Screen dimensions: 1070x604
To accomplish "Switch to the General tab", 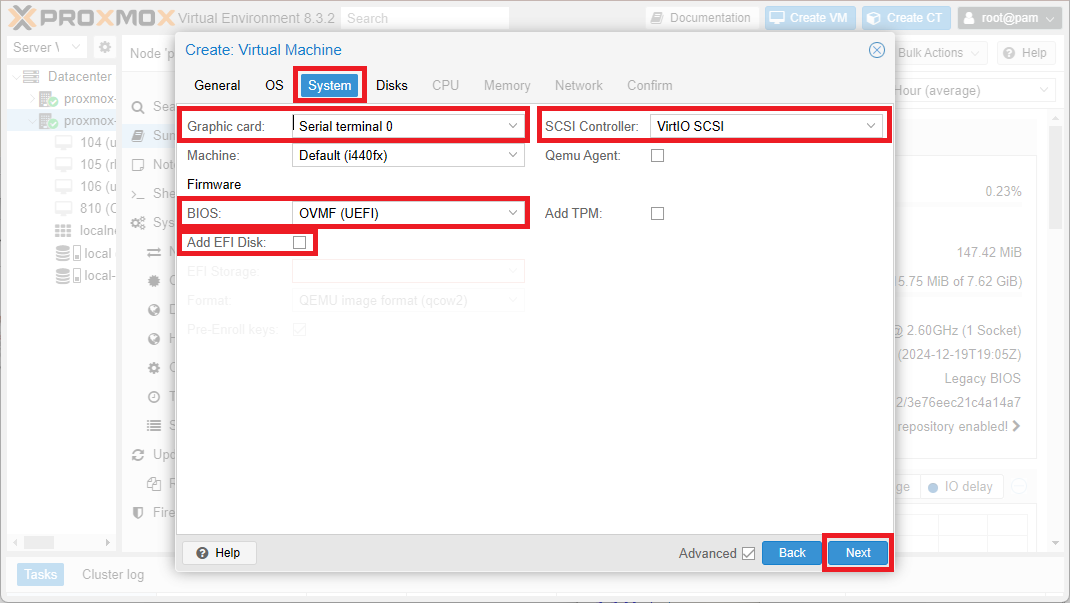I will point(217,85).
